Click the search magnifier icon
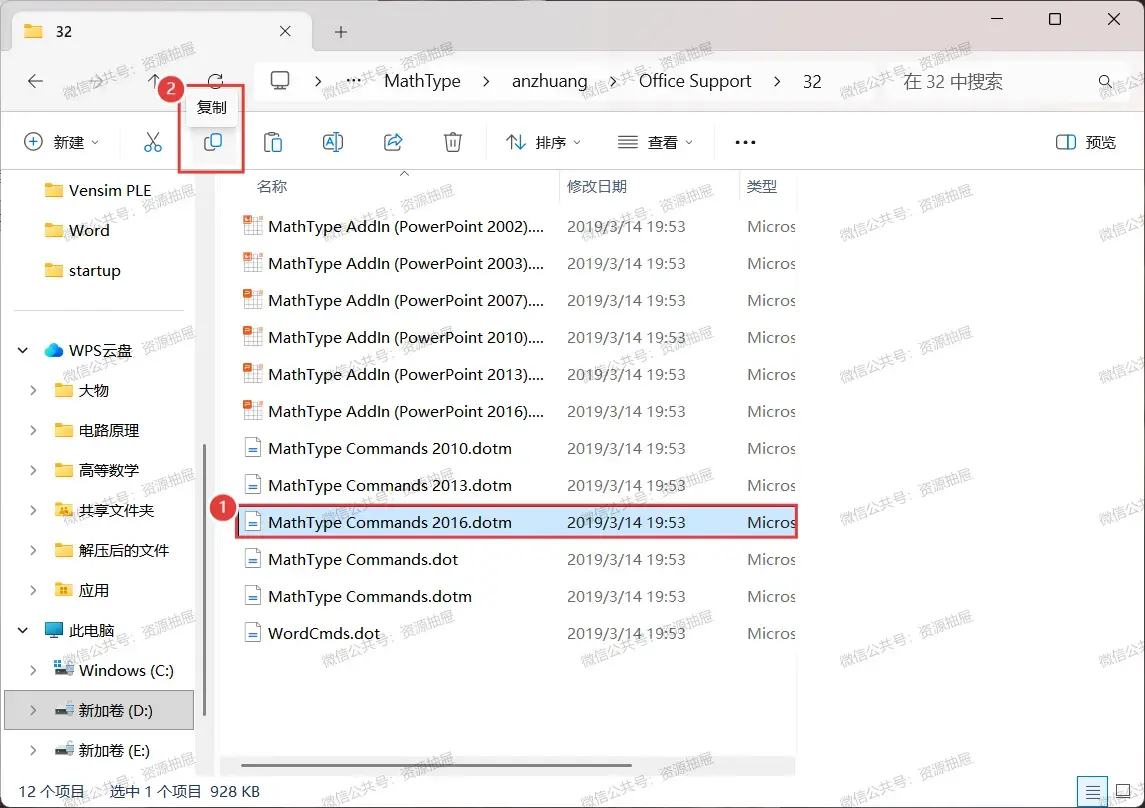 click(x=1105, y=81)
